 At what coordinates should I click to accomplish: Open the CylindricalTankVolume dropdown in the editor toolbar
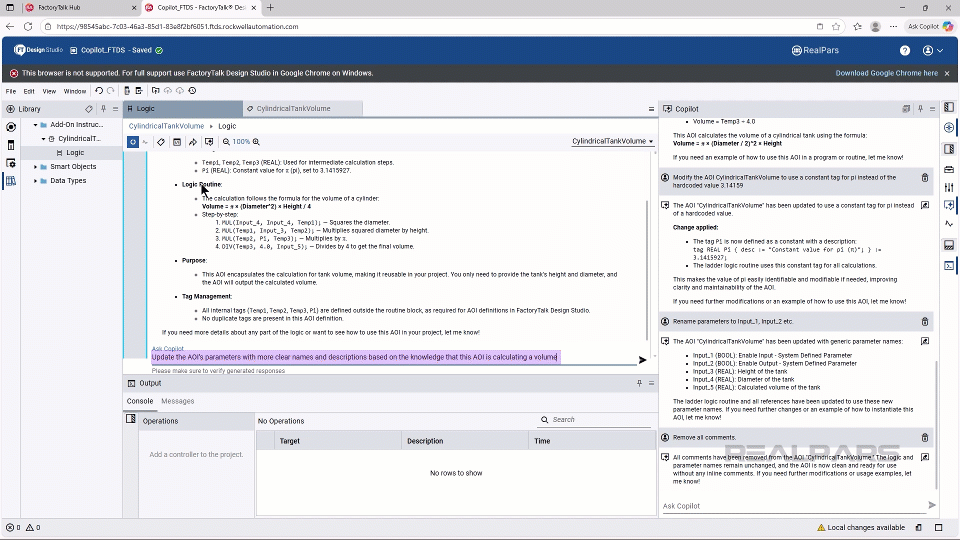click(x=612, y=141)
